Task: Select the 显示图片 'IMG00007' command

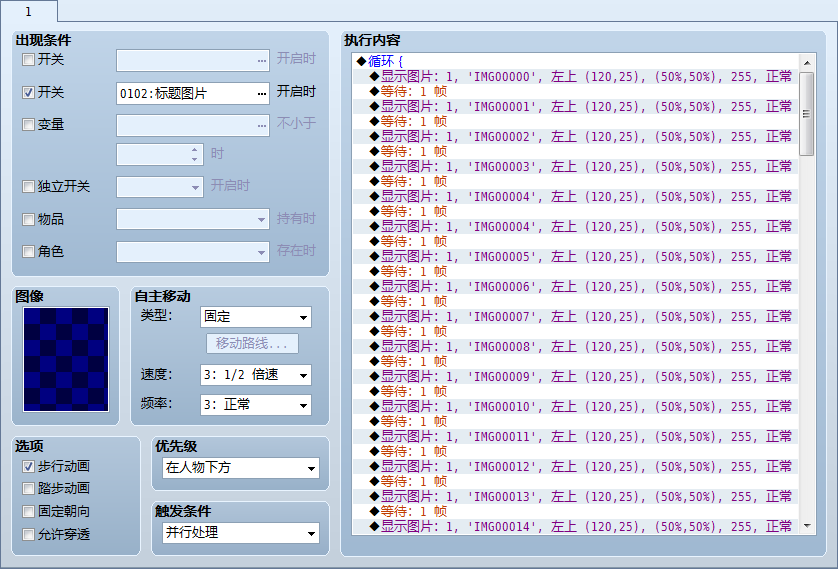Action: (576, 316)
